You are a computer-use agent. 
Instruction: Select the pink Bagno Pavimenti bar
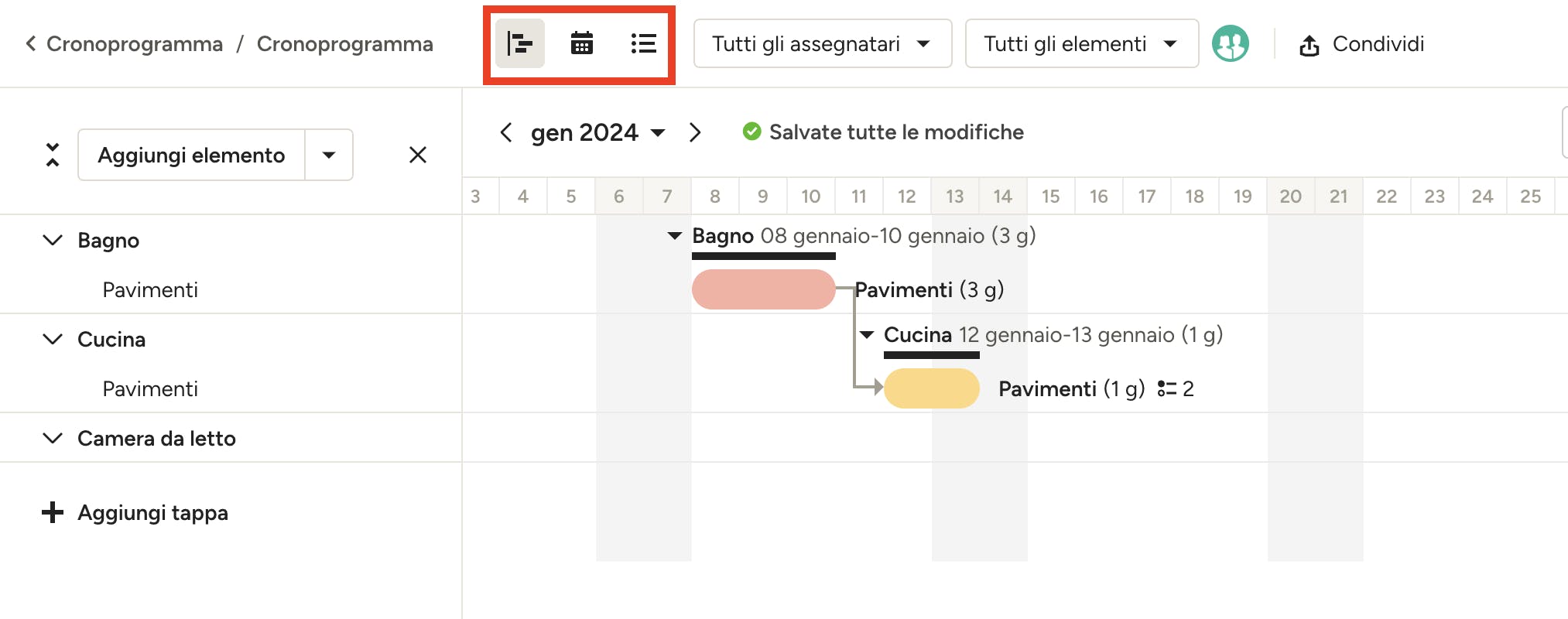(x=763, y=289)
